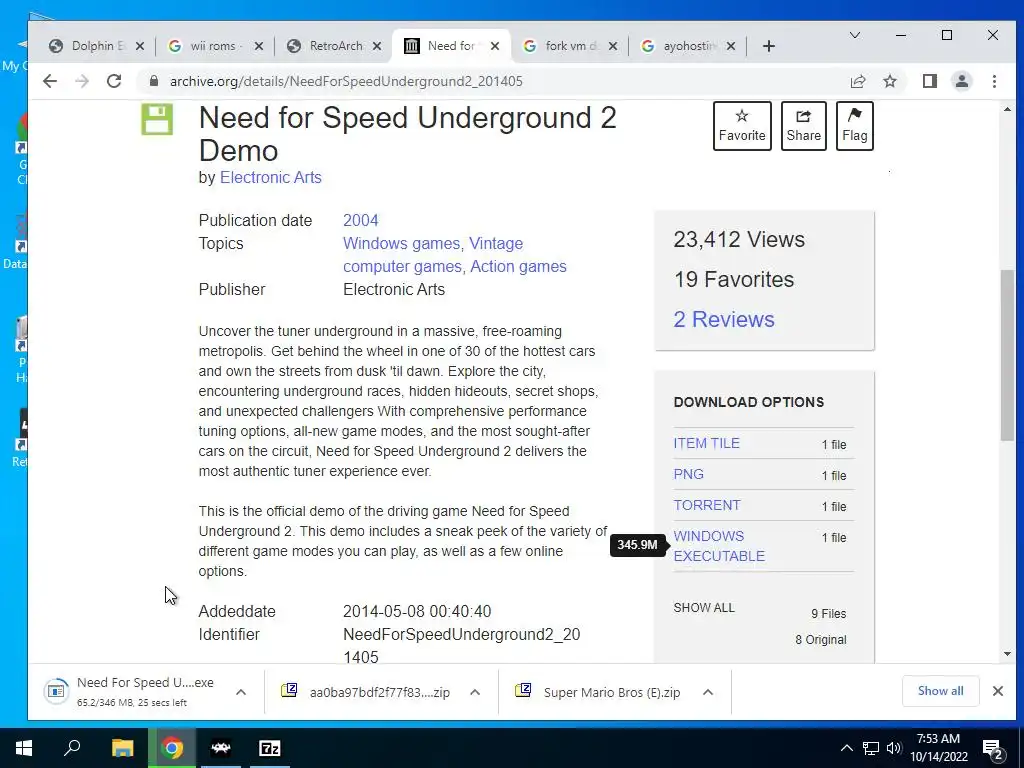The height and width of the screenshot is (768, 1024).
Task: Open the network status tray icon
Action: 871,748
